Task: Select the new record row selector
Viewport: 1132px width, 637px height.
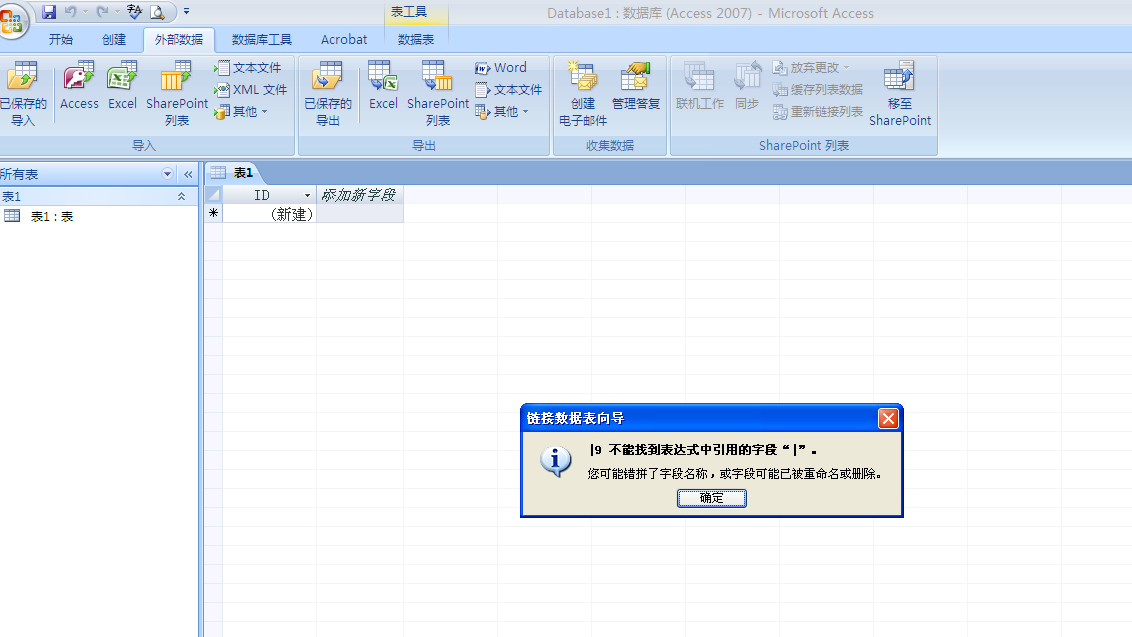Action: (x=213, y=214)
